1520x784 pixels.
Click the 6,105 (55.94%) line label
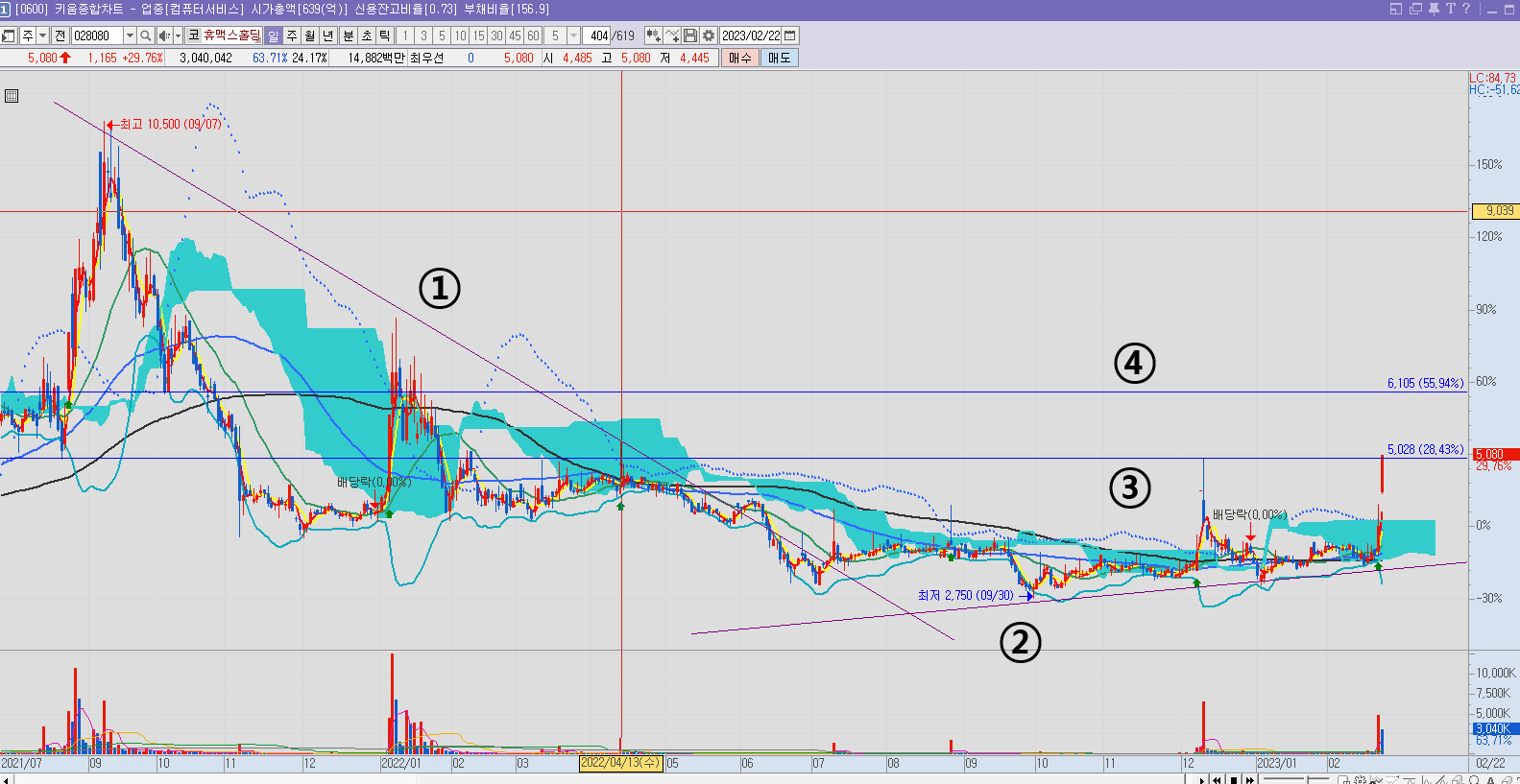pos(1425,384)
